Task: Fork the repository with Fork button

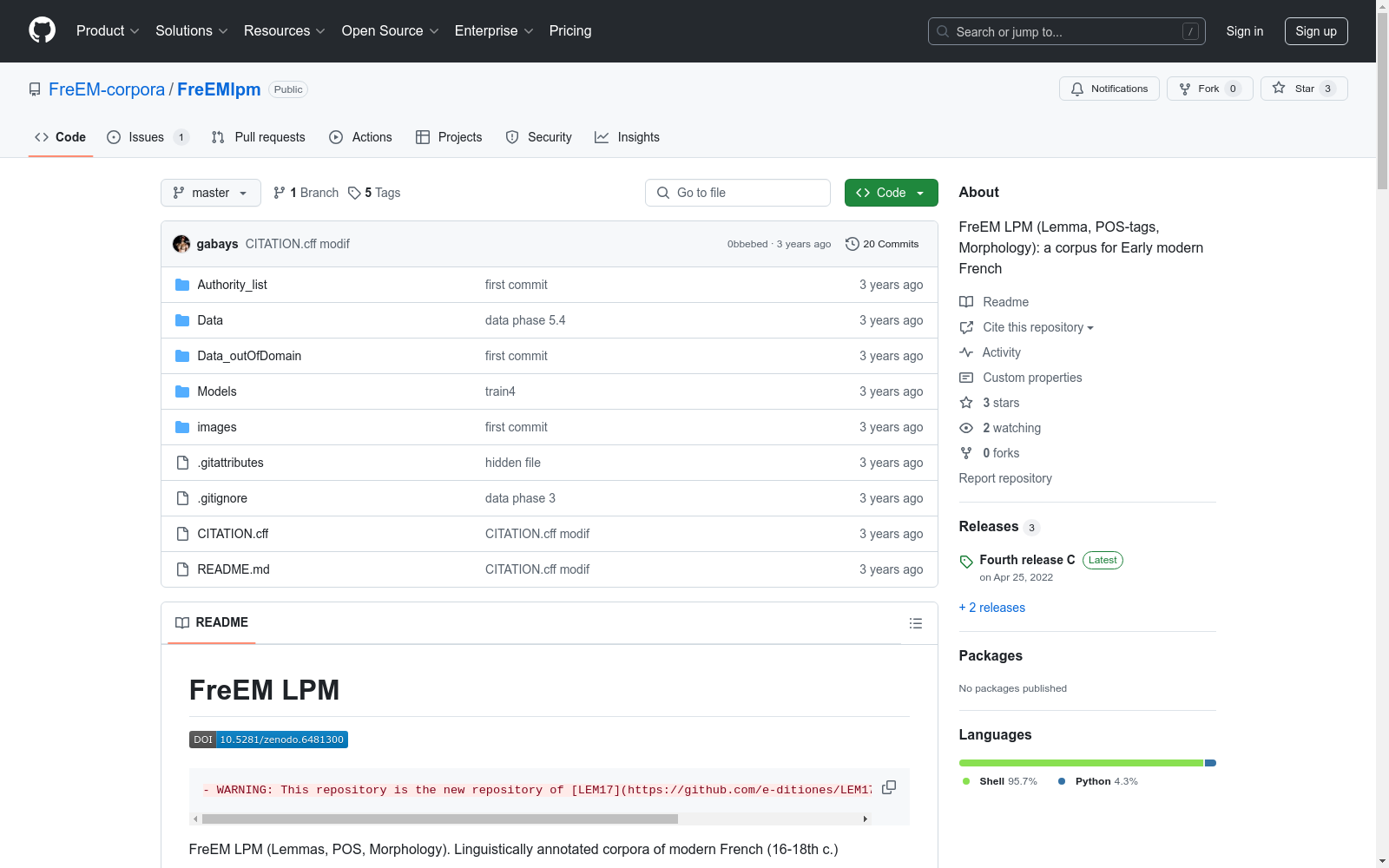Action: [x=1210, y=89]
